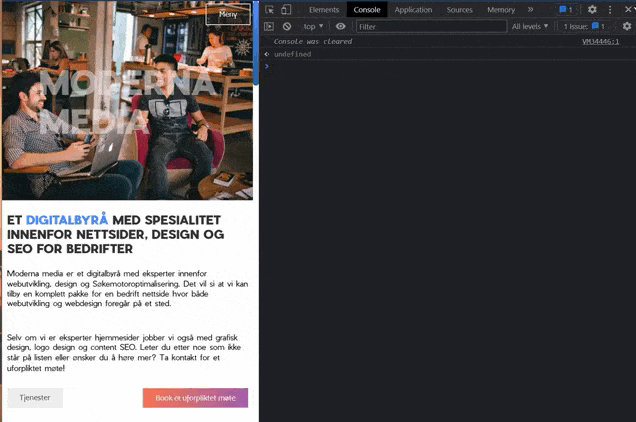The image size is (636, 422).
Task: Open the Meny button on the webpage
Action: (x=228, y=14)
